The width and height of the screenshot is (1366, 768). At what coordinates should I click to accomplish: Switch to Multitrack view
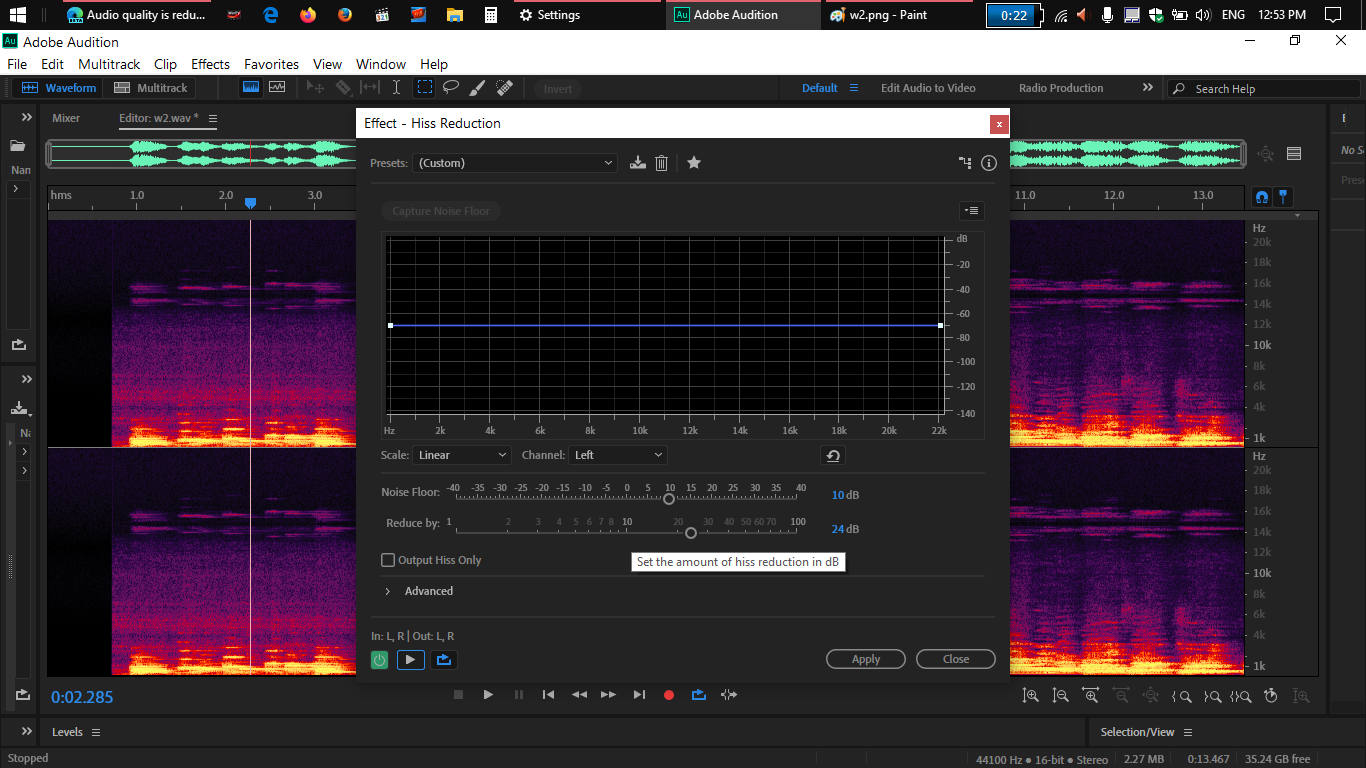[152, 88]
